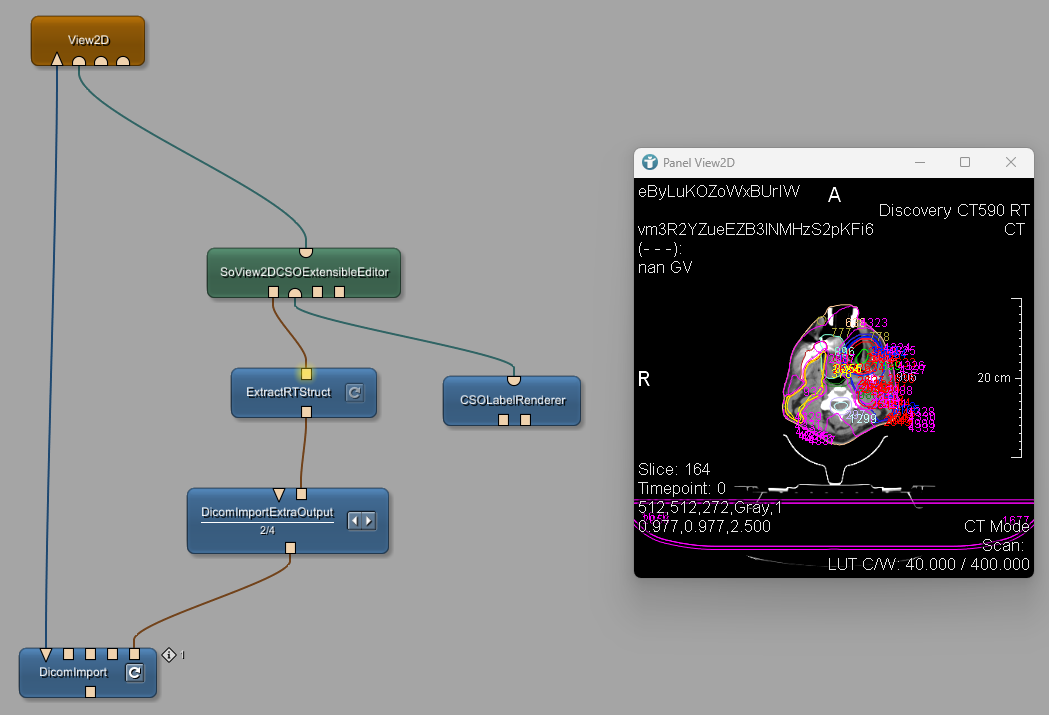
Task: Select the DicomImportExtraOutput module by its name
Action: 267,512
